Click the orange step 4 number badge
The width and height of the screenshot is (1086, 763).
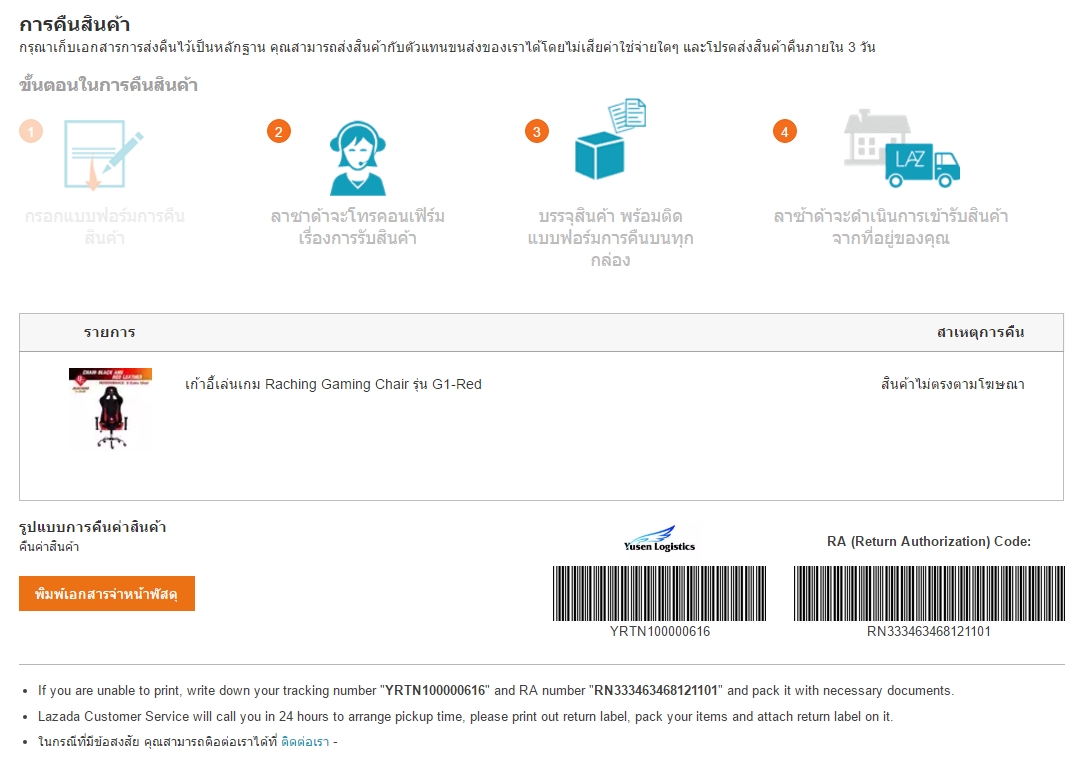785,132
